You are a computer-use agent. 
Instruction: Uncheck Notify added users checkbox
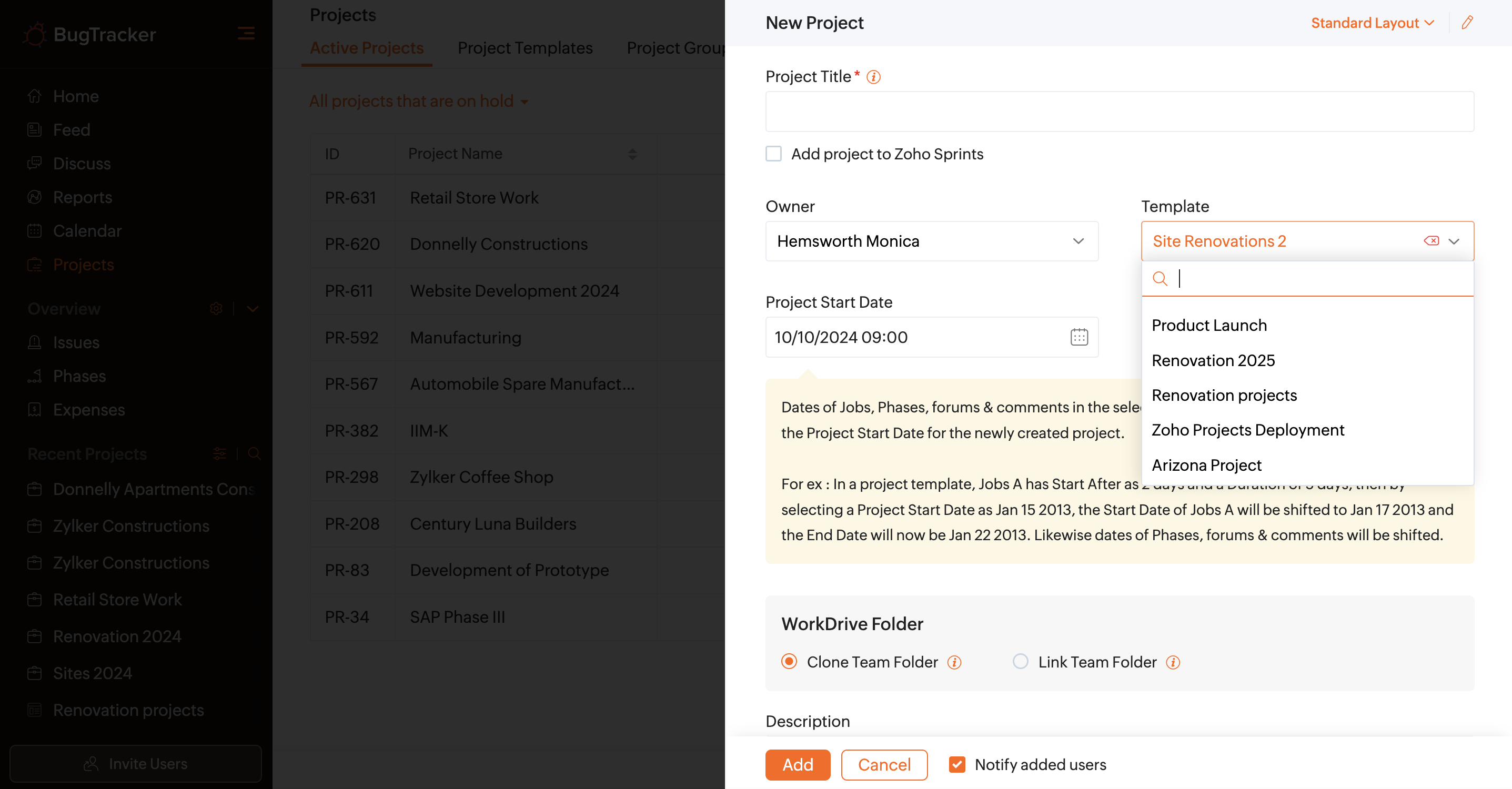pyautogui.click(x=957, y=764)
